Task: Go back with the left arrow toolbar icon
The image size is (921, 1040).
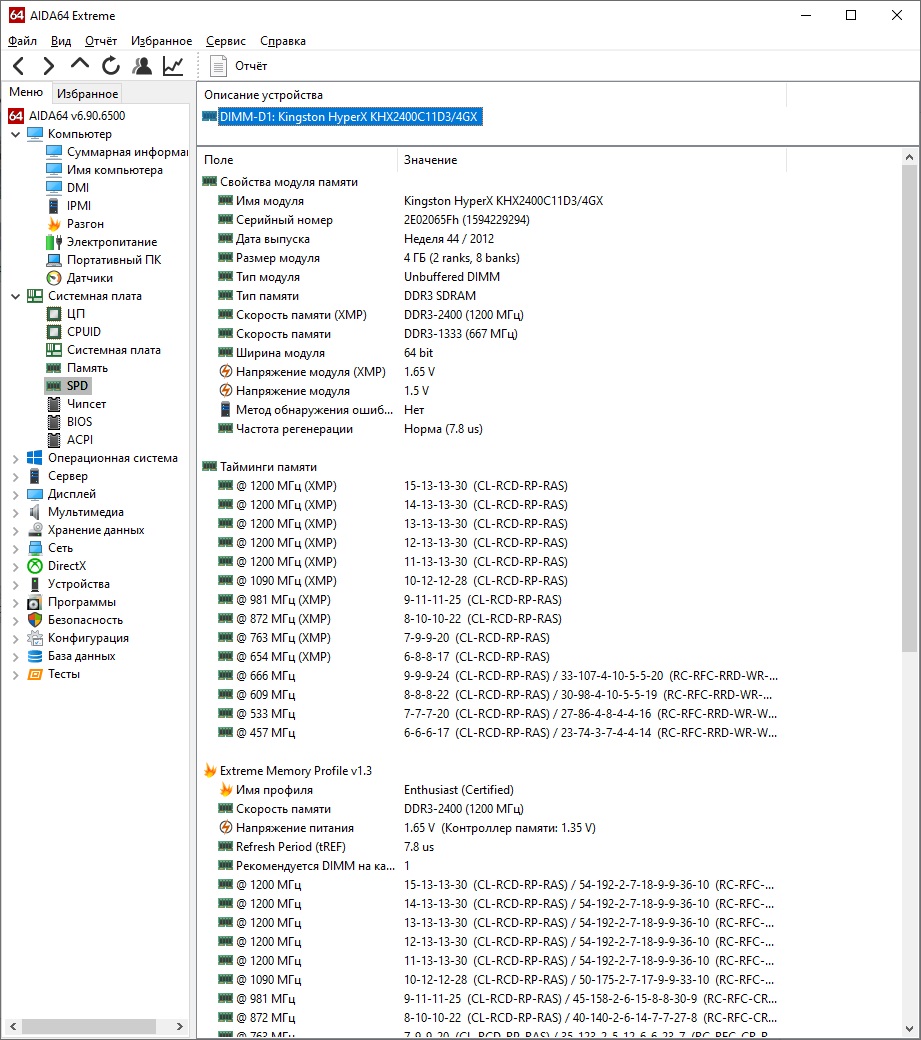Action: 19,66
